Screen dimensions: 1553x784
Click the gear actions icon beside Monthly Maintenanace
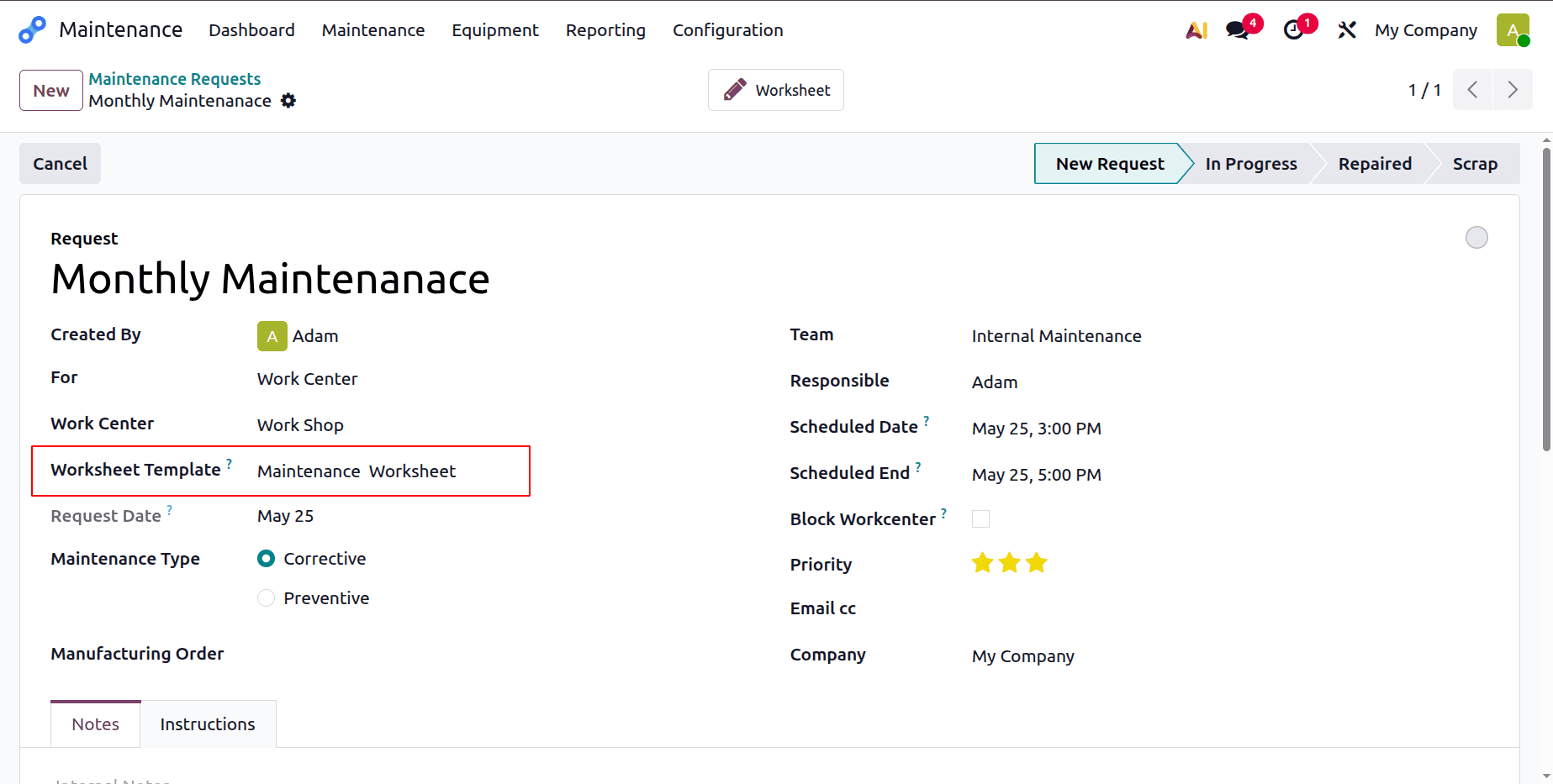288,101
